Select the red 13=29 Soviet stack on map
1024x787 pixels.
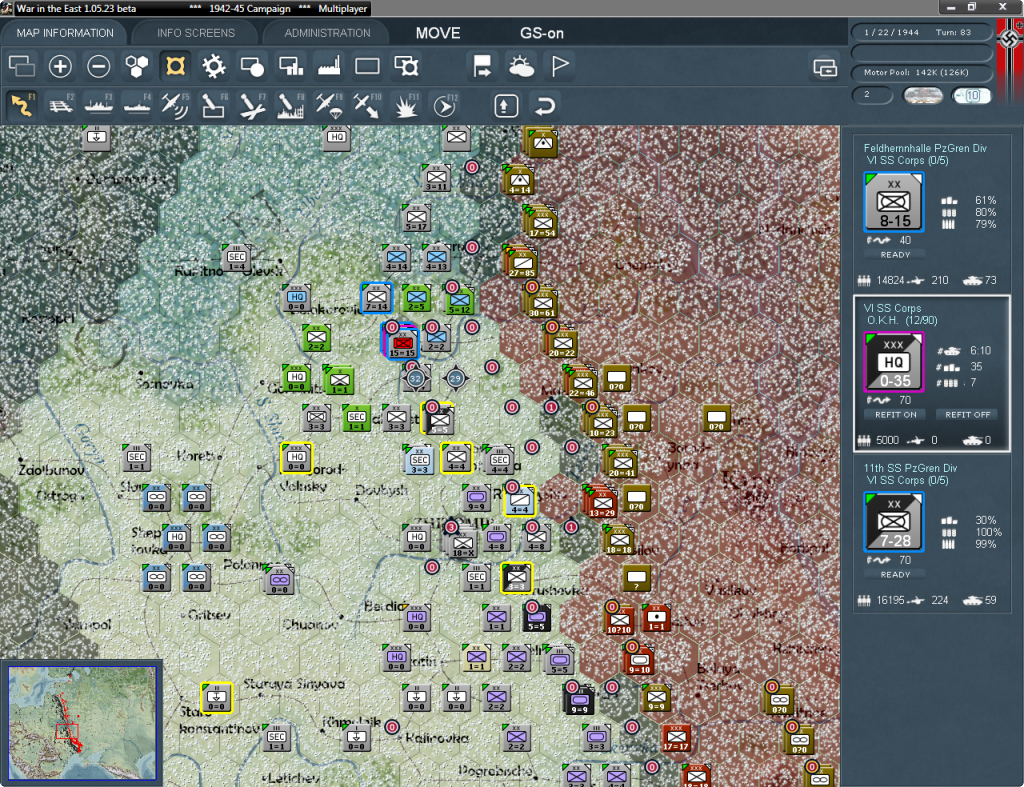tap(601, 502)
